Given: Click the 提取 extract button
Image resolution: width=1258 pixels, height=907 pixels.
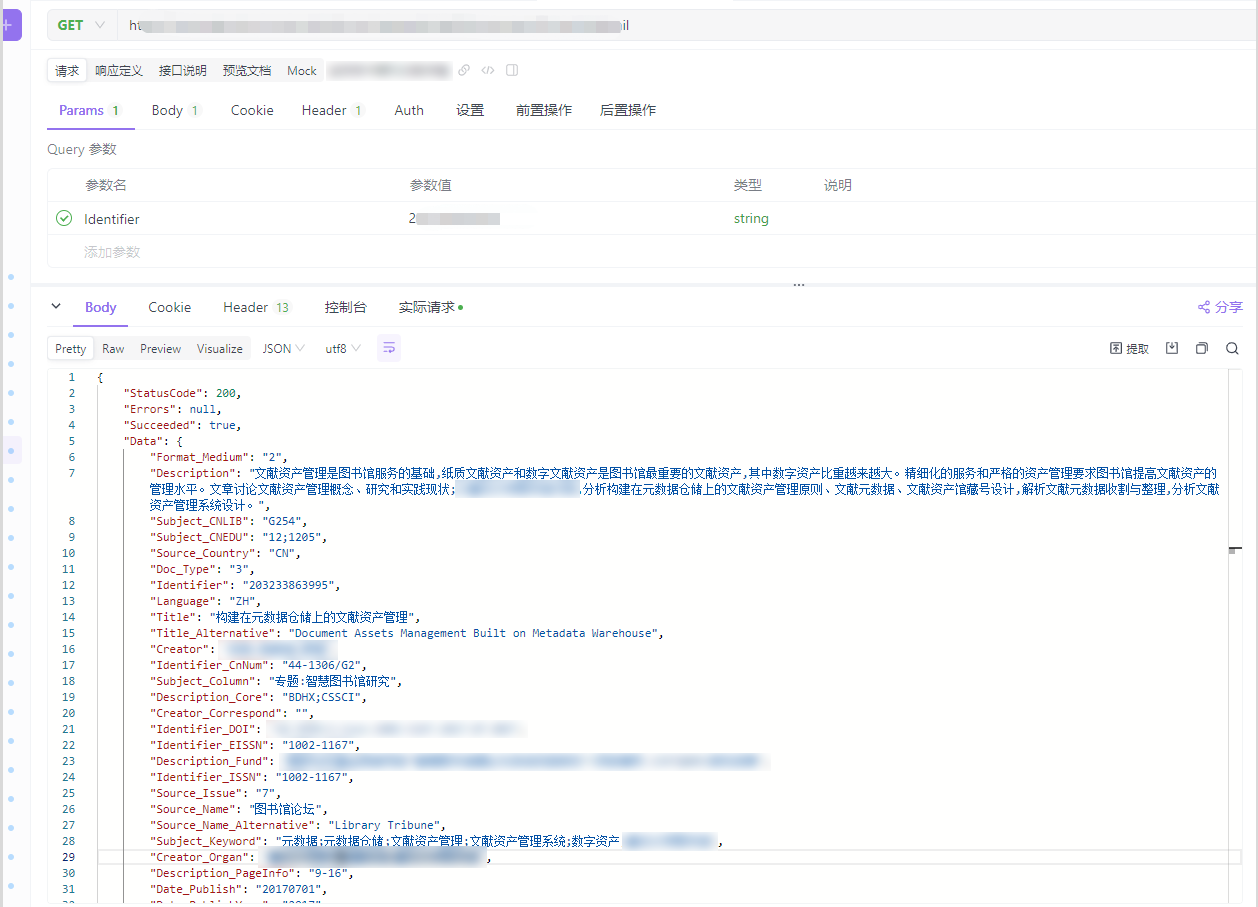Looking at the screenshot, I should pyautogui.click(x=1130, y=349).
